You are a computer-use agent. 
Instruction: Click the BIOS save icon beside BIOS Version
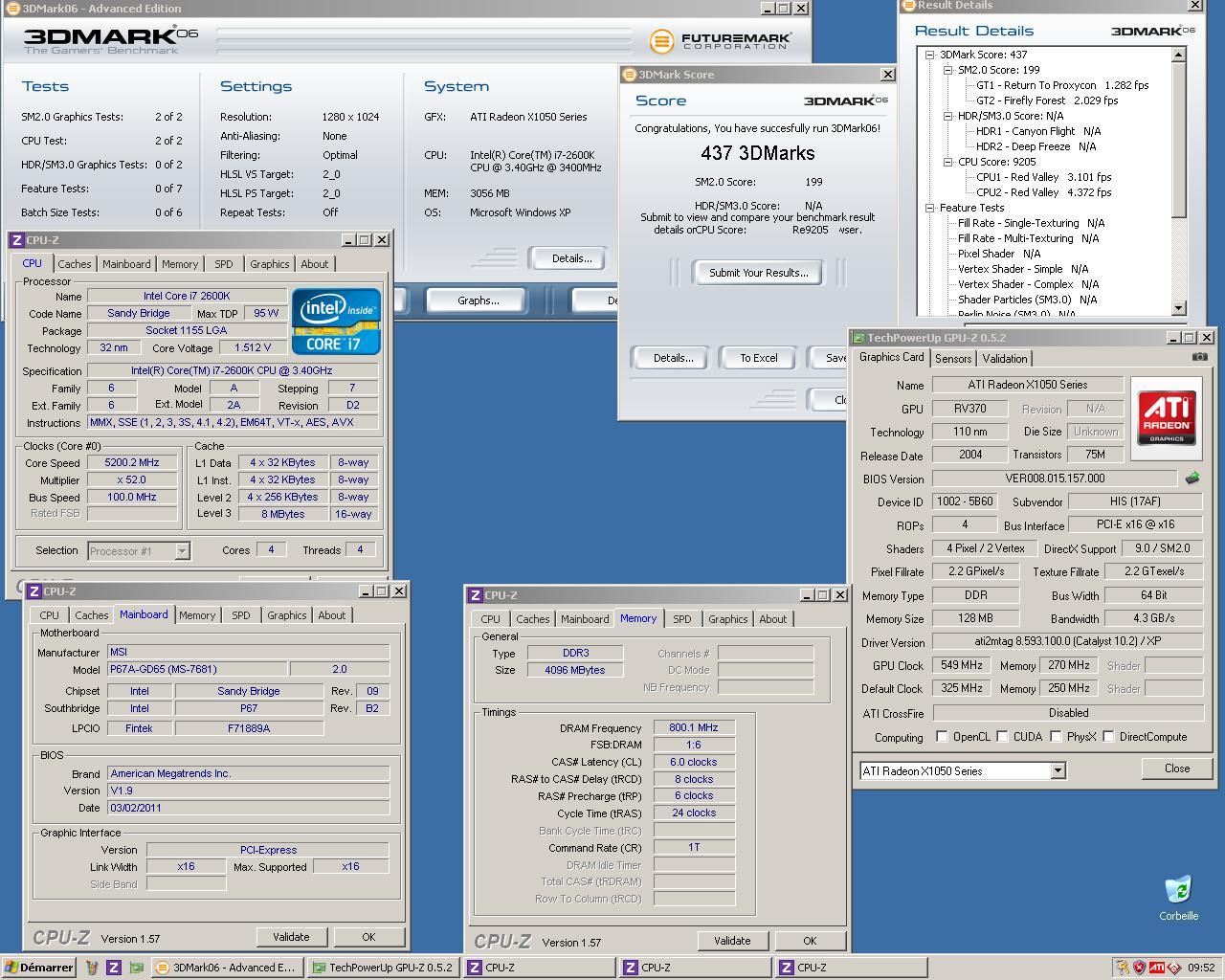1192,478
